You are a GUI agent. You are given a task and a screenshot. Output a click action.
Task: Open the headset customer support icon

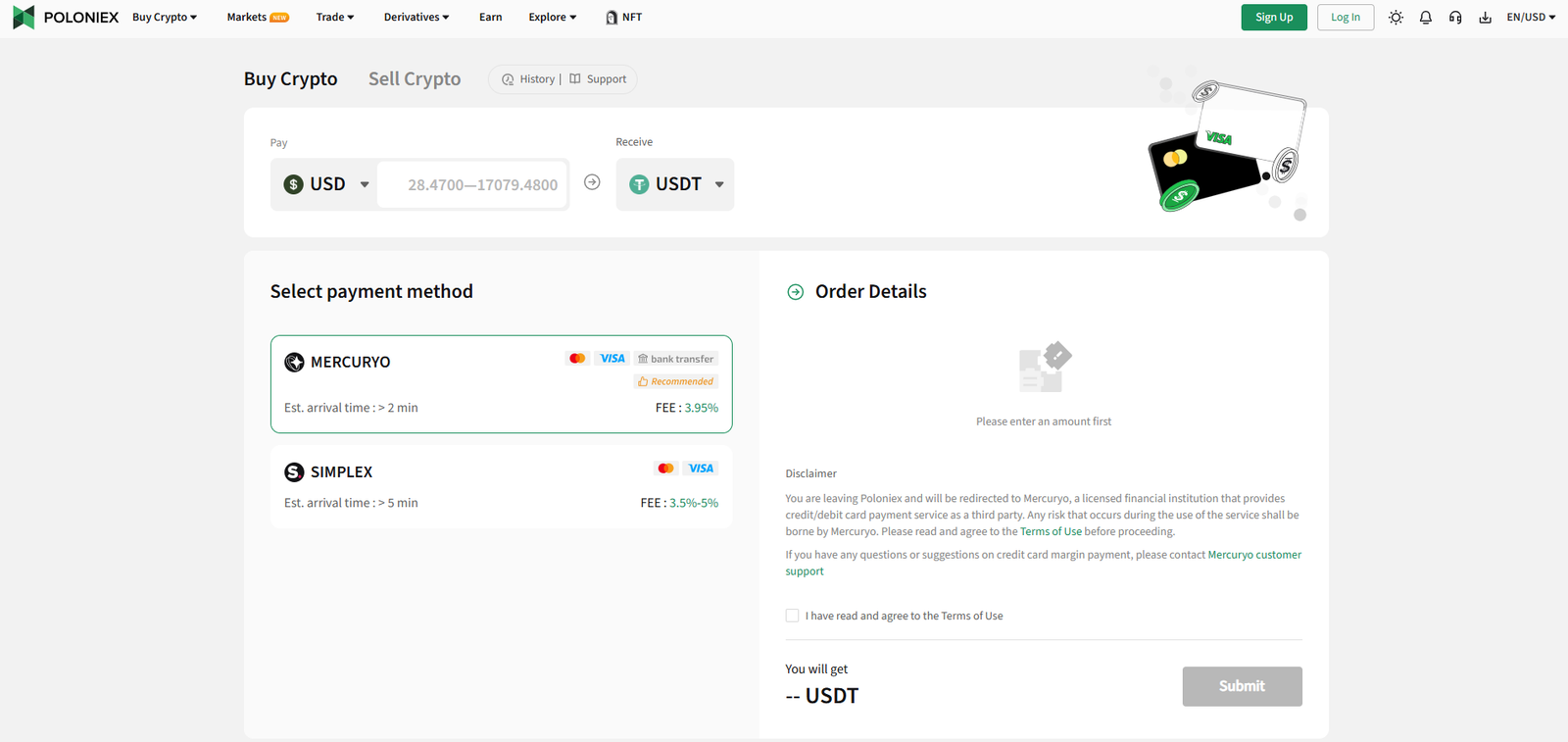1455,18
